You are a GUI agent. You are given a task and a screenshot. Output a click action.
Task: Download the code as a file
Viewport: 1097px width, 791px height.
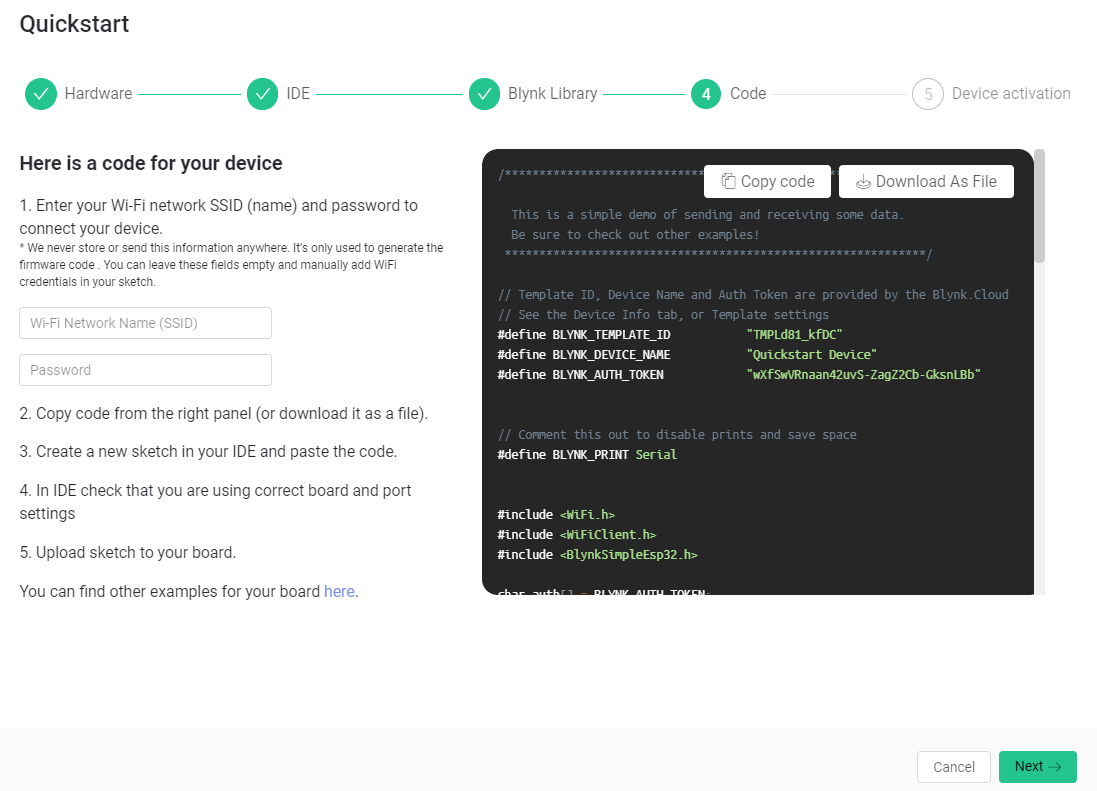tap(926, 182)
